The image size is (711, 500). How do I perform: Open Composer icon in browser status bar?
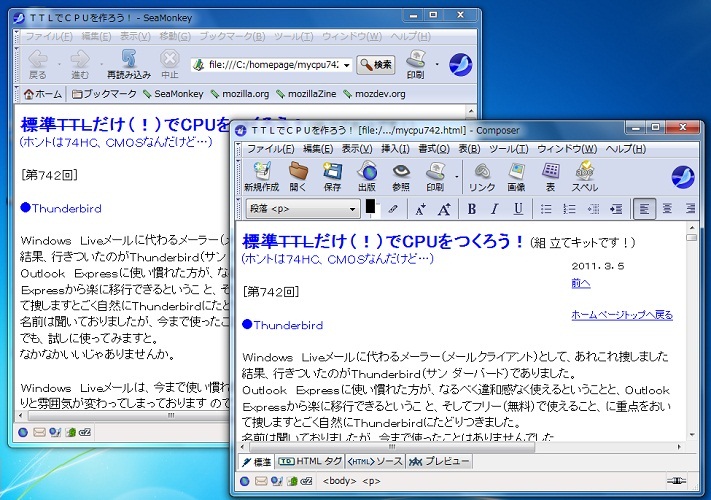55,432
